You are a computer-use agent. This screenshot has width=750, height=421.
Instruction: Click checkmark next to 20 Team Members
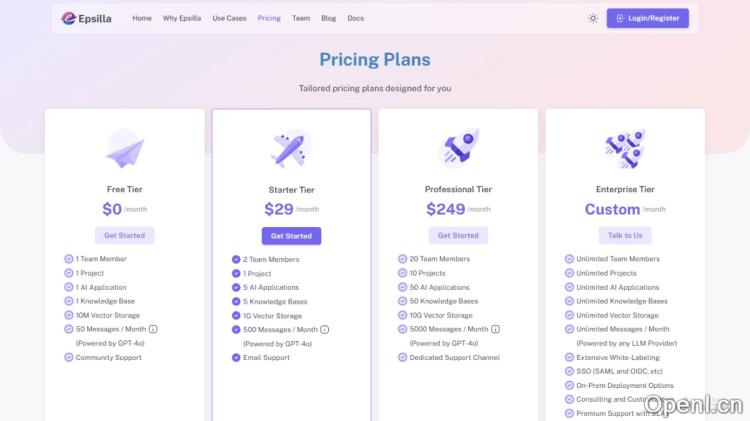[402, 259]
